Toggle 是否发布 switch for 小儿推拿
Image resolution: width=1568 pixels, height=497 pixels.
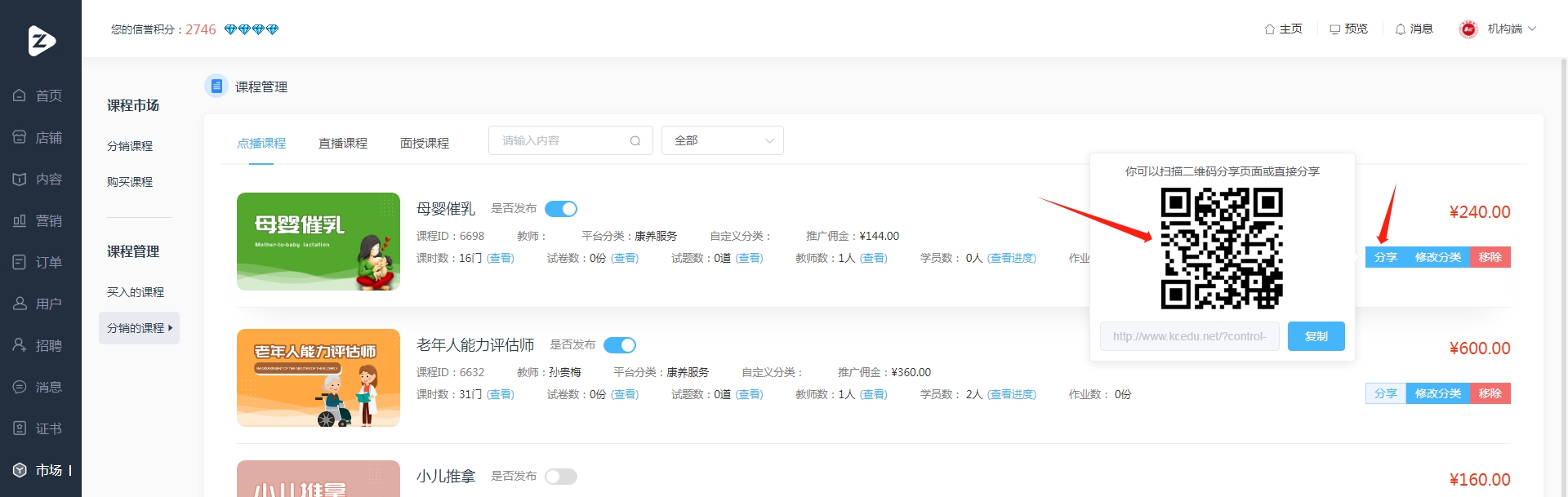[561, 477]
